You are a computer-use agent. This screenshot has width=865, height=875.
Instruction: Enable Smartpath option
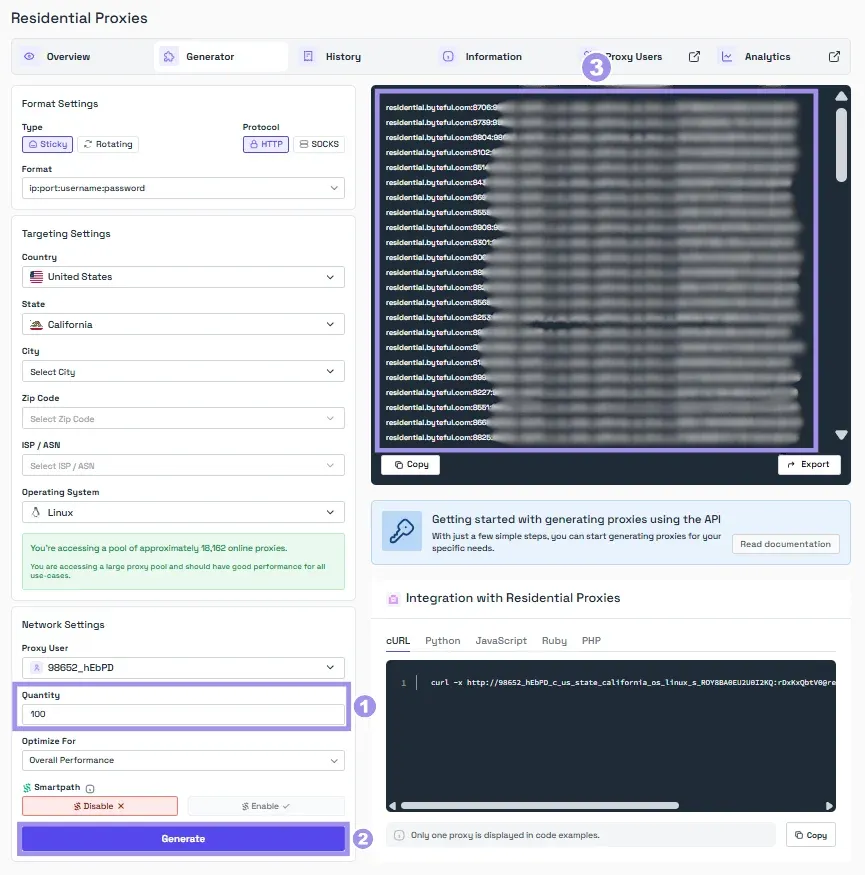[266, 806]
